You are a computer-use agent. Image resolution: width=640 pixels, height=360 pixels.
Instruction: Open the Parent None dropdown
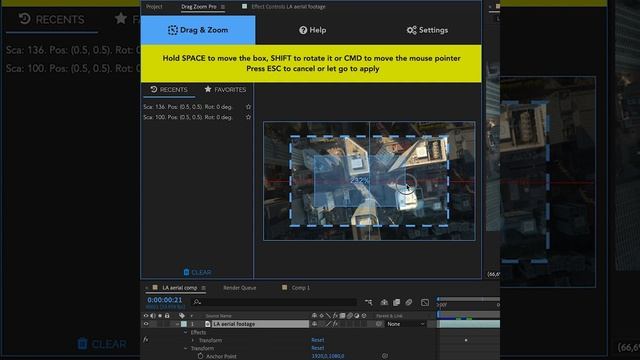tap(405, 324)
